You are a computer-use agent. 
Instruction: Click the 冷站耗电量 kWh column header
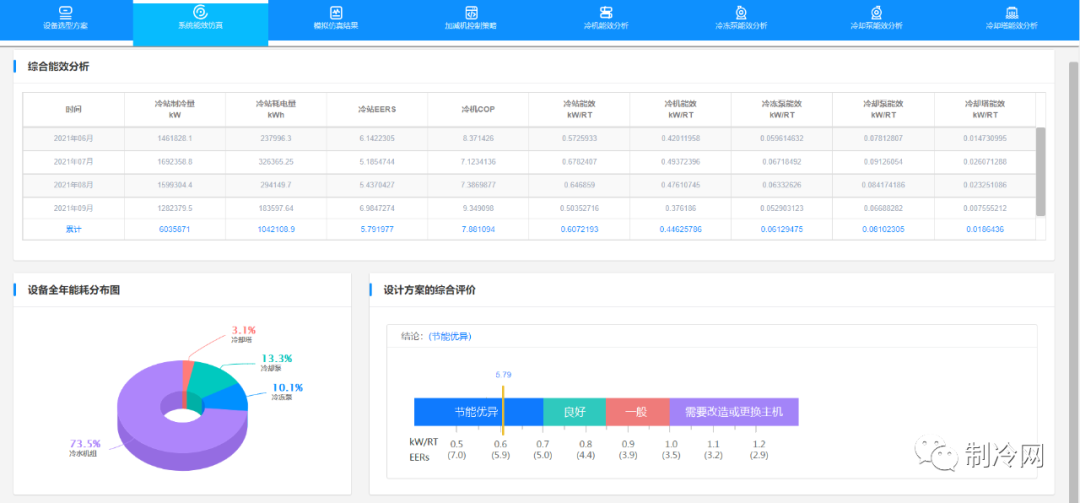[276, 109]
